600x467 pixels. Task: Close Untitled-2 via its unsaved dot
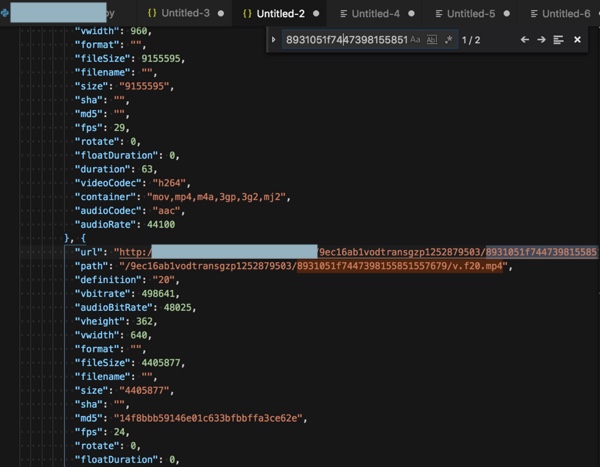316,13
